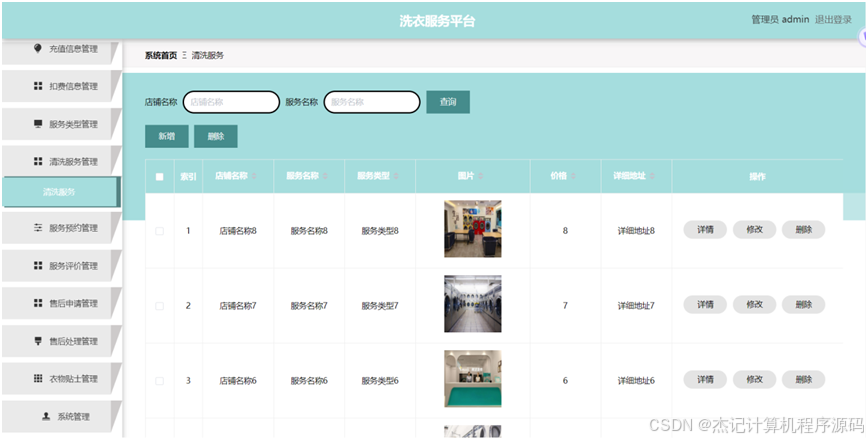
Task: Focus the 服务名称 search field
Action: pos(372,102)
